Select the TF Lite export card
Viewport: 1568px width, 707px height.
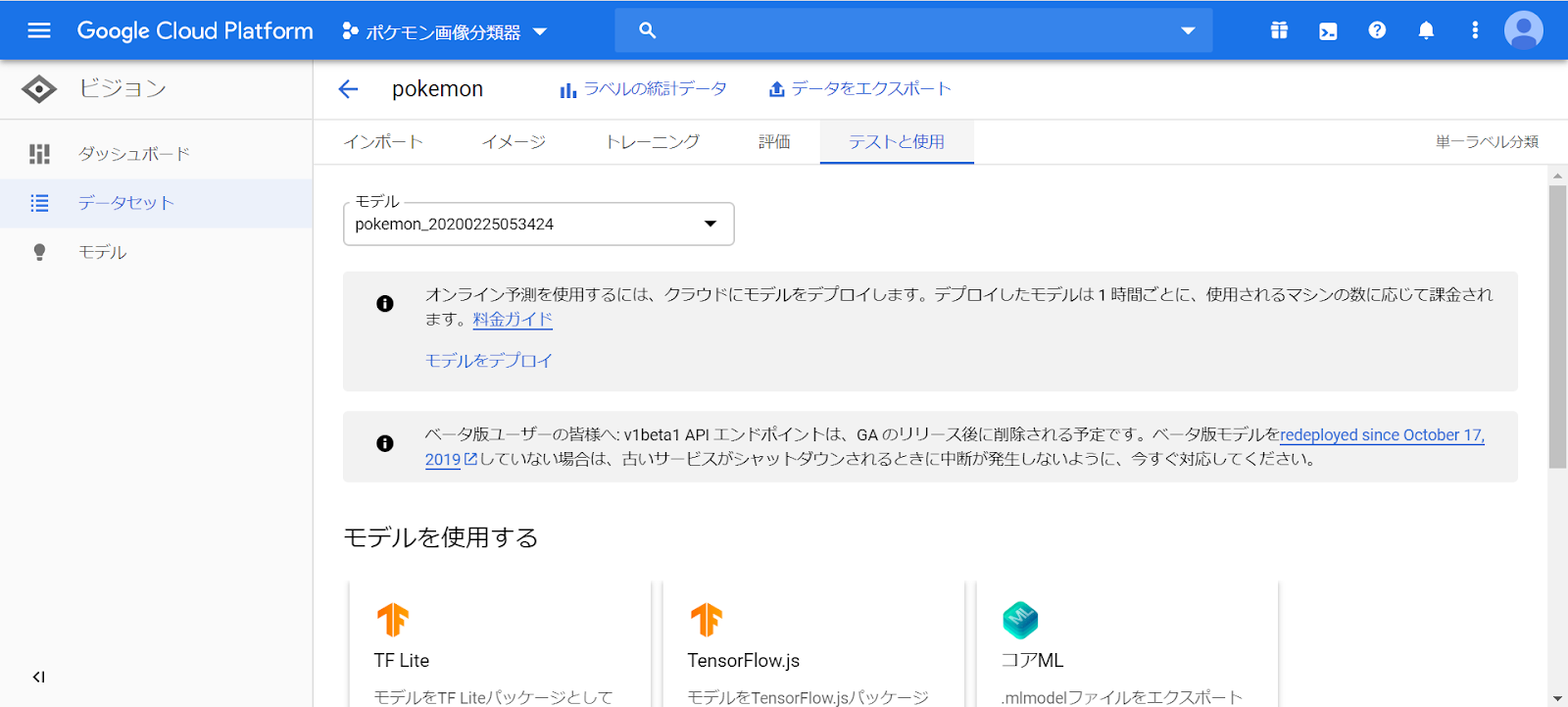500,643
